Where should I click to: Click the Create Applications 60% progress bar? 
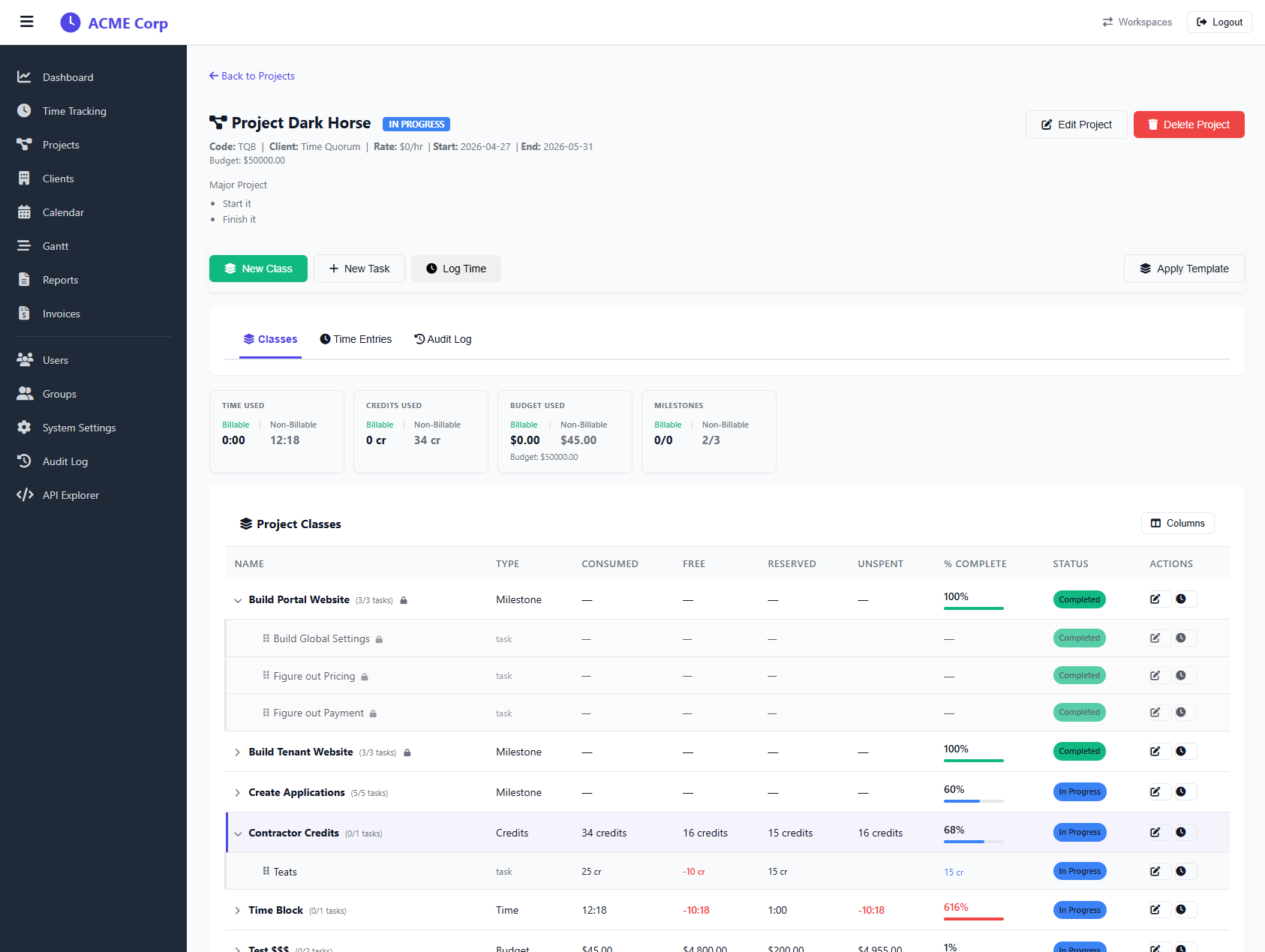pos(974,801)
